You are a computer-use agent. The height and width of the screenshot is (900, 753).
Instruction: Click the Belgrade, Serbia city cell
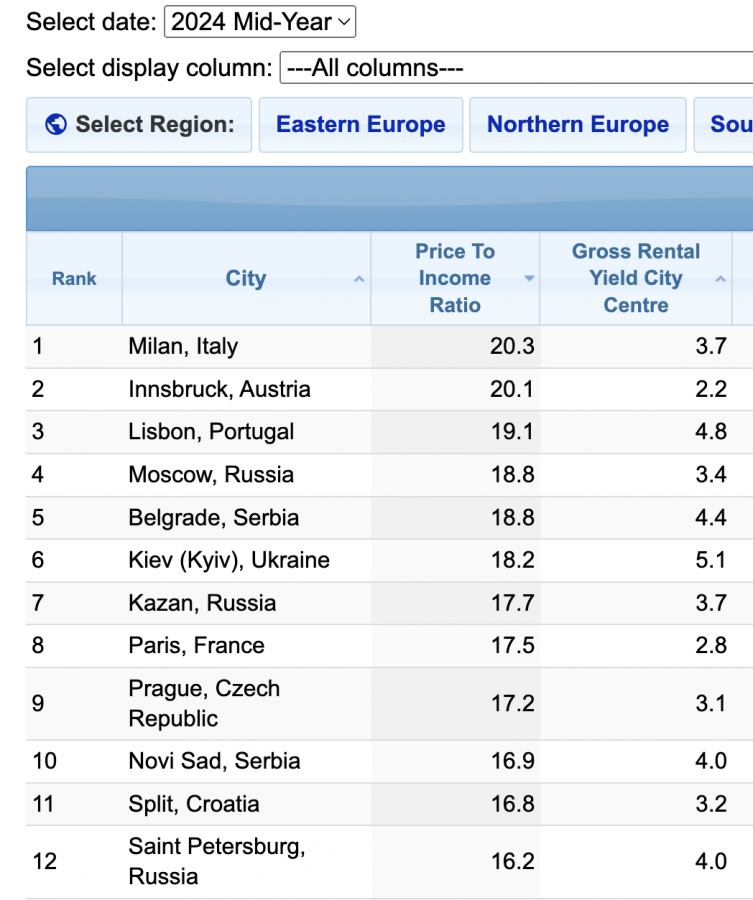tap(213, 518)
